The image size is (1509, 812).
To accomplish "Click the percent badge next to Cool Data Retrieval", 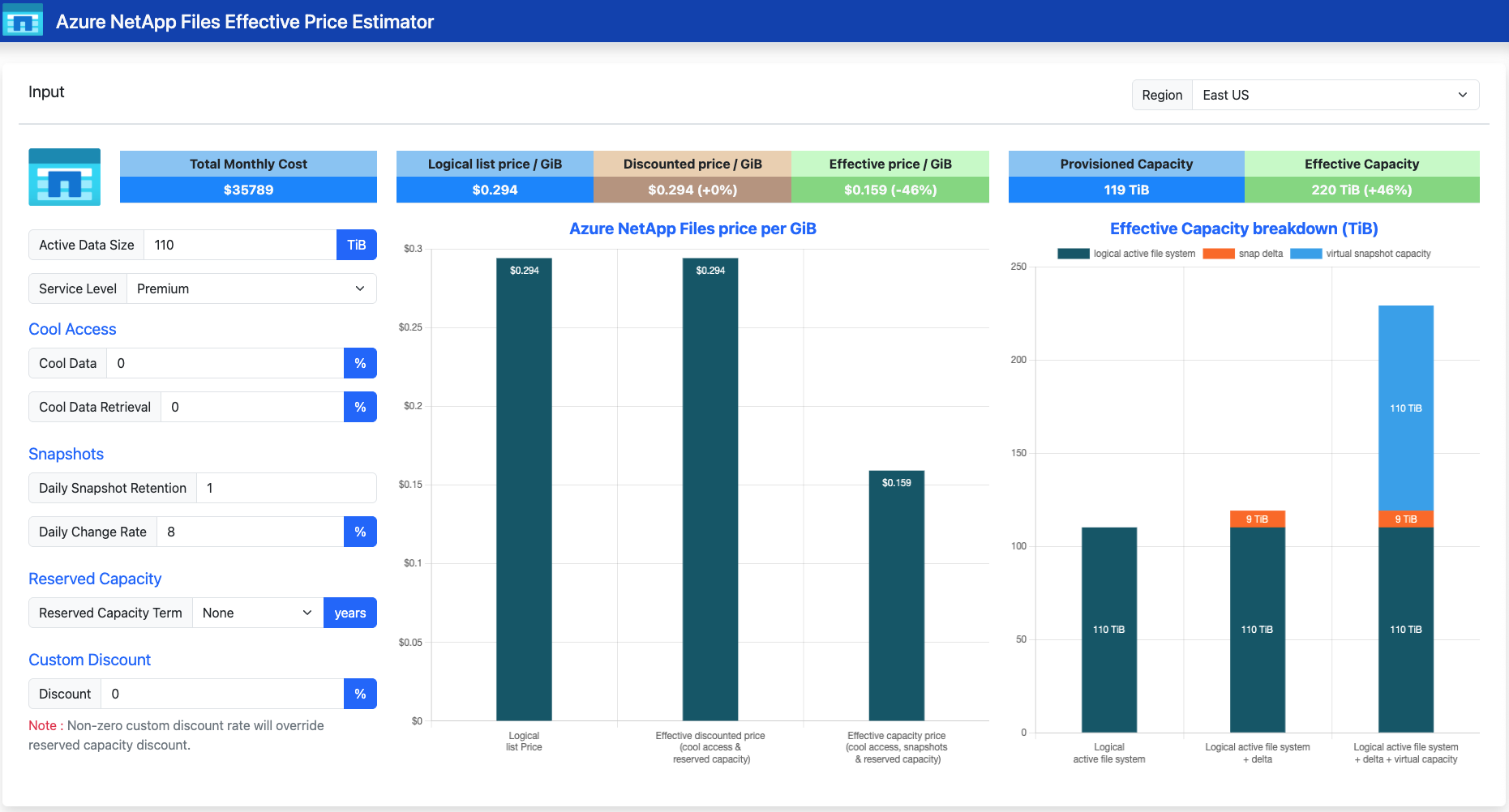I will point(360,407).
